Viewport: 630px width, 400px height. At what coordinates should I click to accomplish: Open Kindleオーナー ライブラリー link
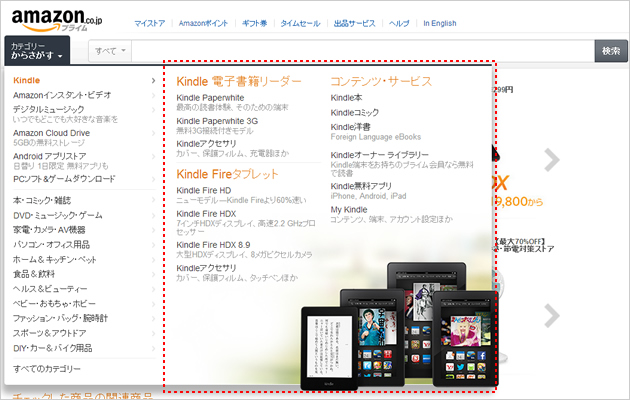pyautogui.click(x=380, y=155)
